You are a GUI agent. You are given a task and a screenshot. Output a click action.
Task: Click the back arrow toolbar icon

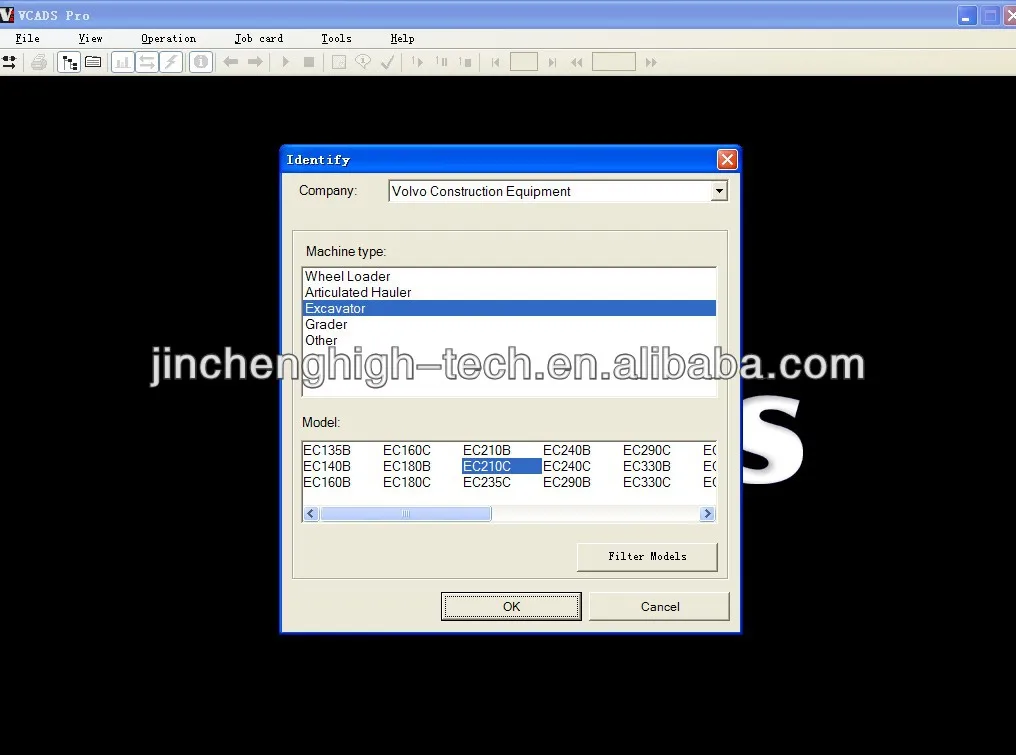pos(231,62)
